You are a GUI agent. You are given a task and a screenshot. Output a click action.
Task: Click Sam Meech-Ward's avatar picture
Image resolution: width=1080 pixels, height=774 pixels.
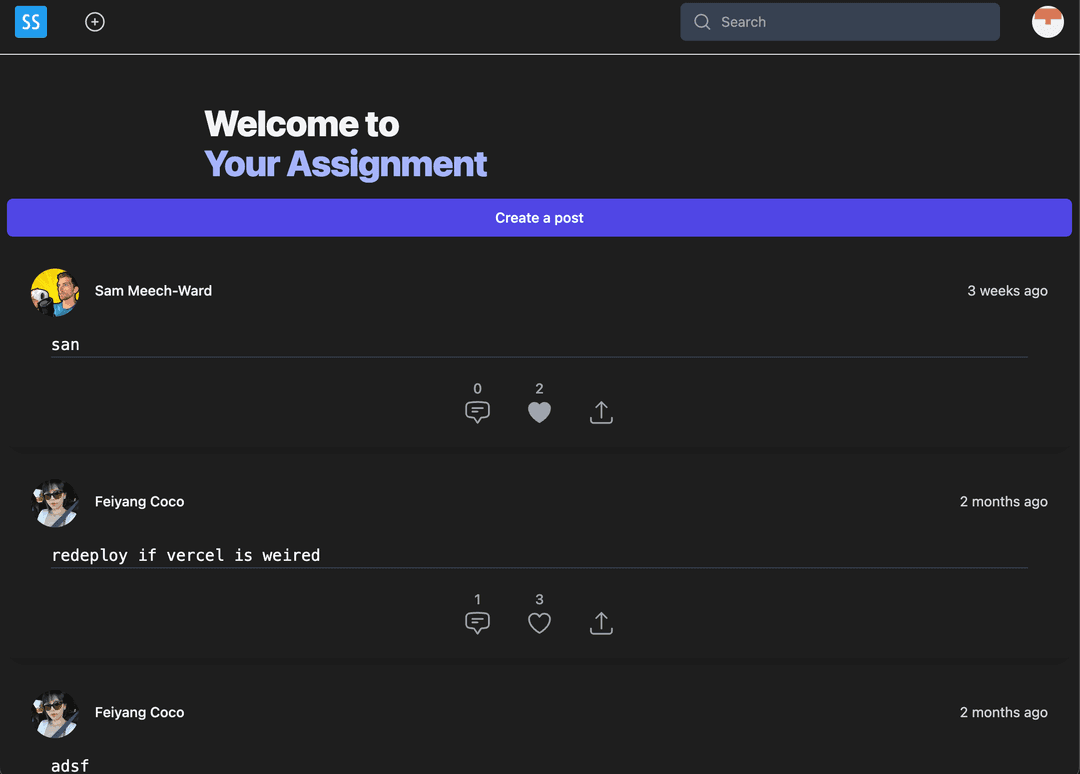coord(55,292)
